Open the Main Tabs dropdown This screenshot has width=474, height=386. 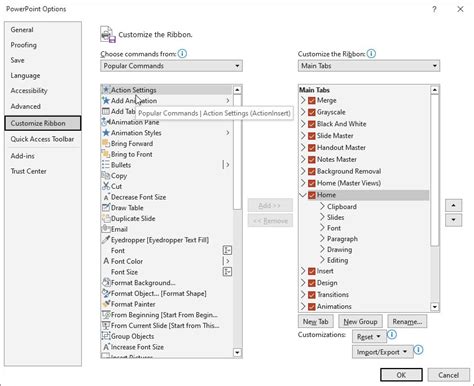tap(369, 66)
